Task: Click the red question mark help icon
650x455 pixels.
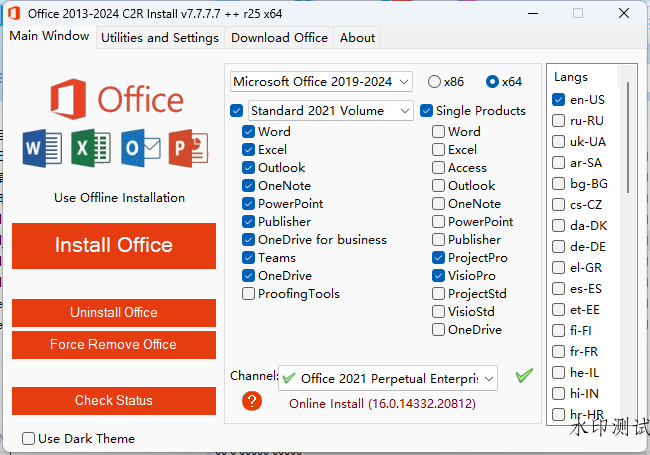Action: pyautogui.click(x=252, y=401)
